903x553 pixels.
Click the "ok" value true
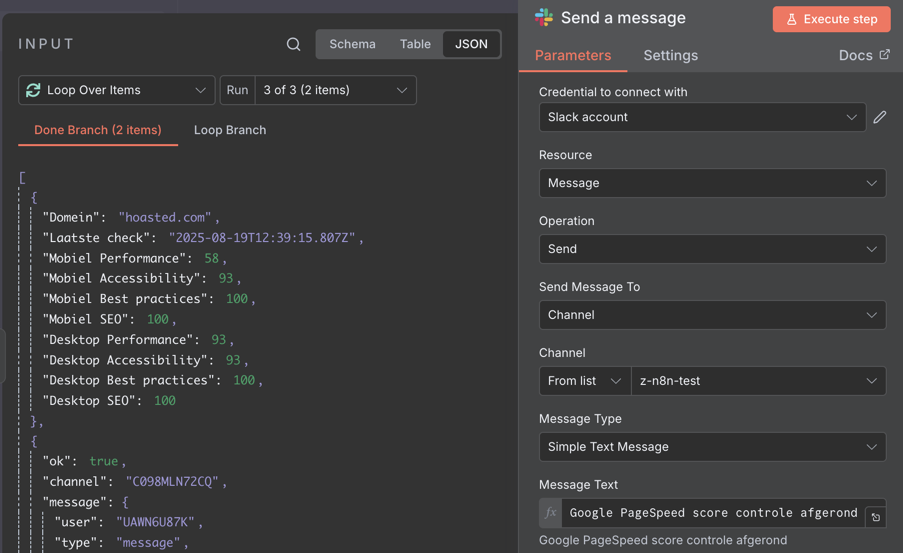pyautogui.click(x=104, y=461)
